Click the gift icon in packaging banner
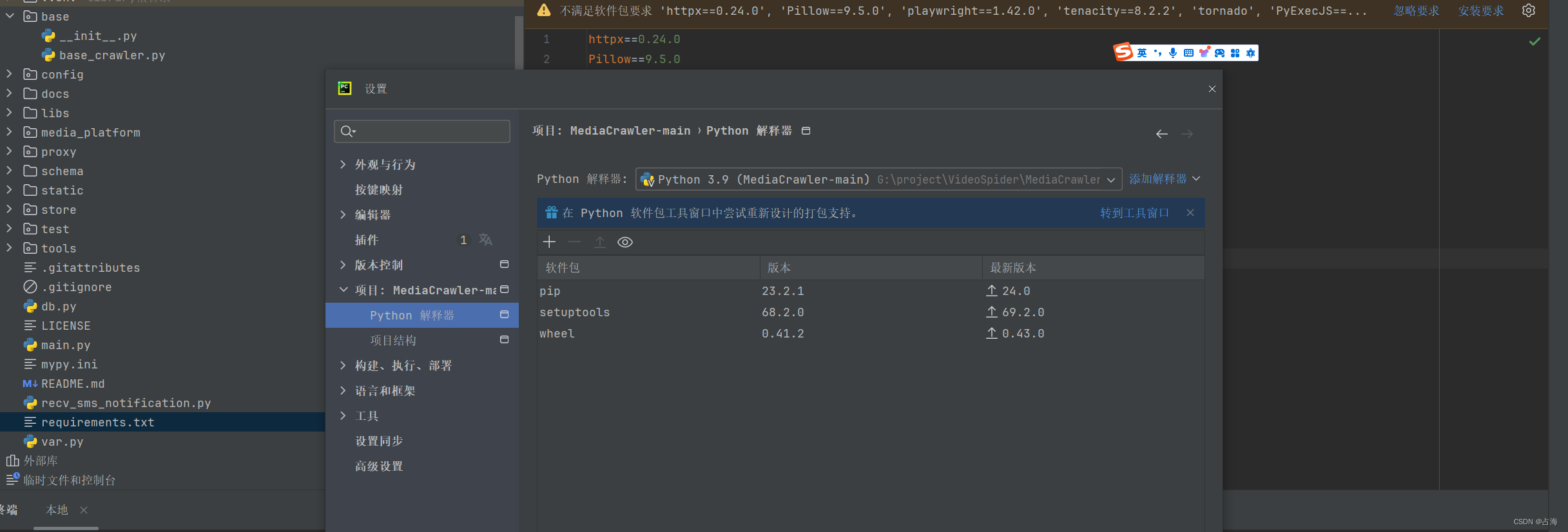This screenshot has width=1568, height=532. [552, 213]
